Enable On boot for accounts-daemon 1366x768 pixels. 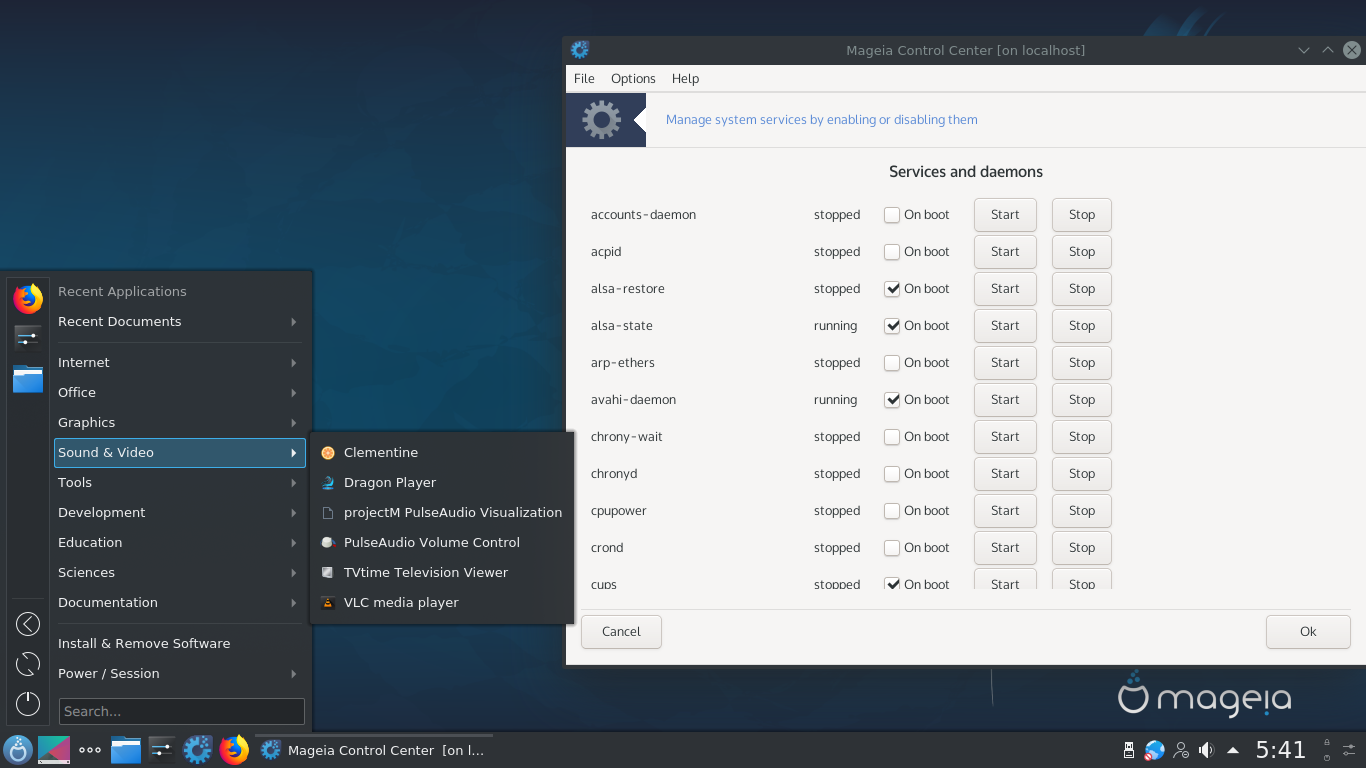click(892, 215)
